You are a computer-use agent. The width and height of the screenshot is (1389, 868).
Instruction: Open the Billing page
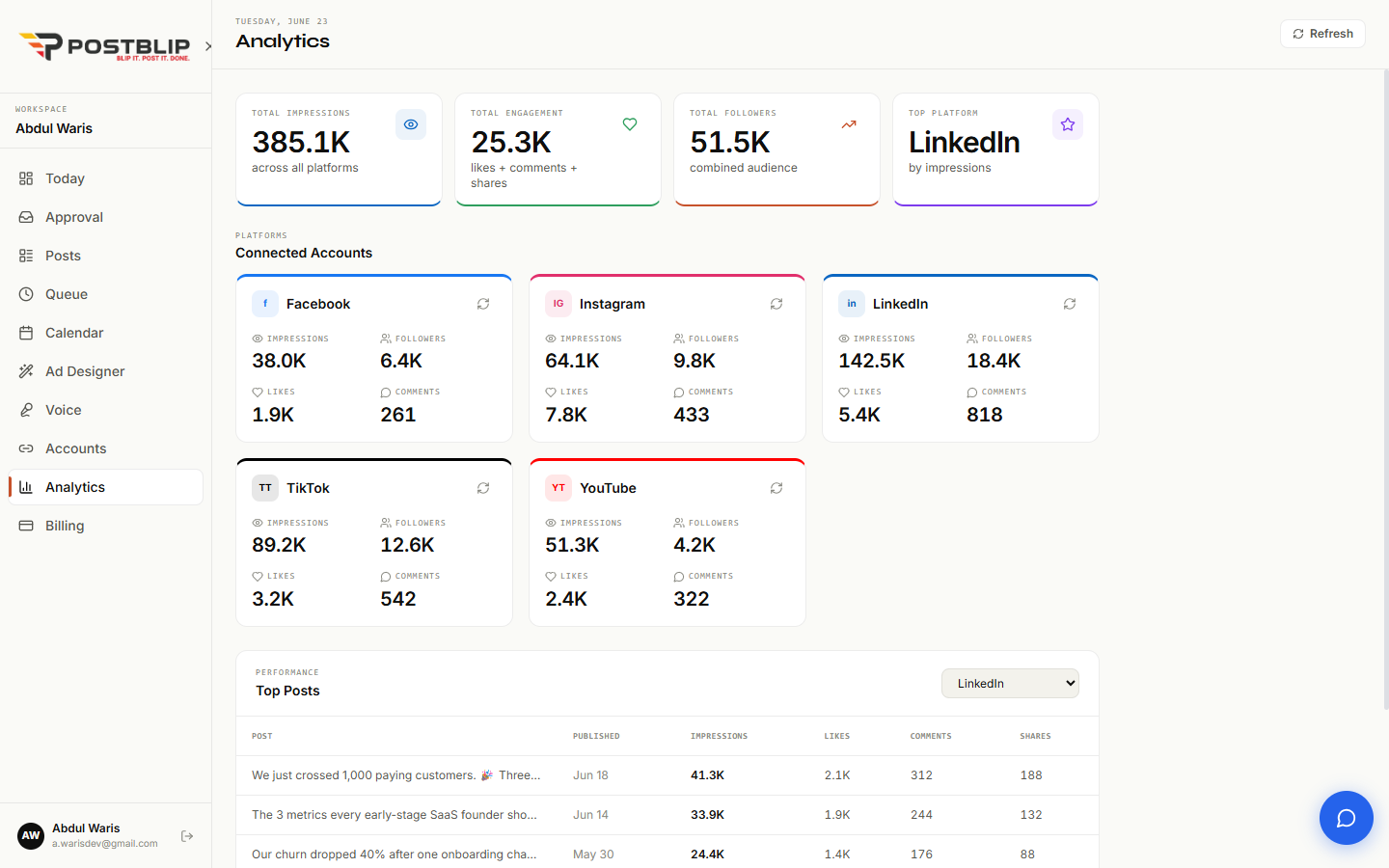tap(106, 526)
